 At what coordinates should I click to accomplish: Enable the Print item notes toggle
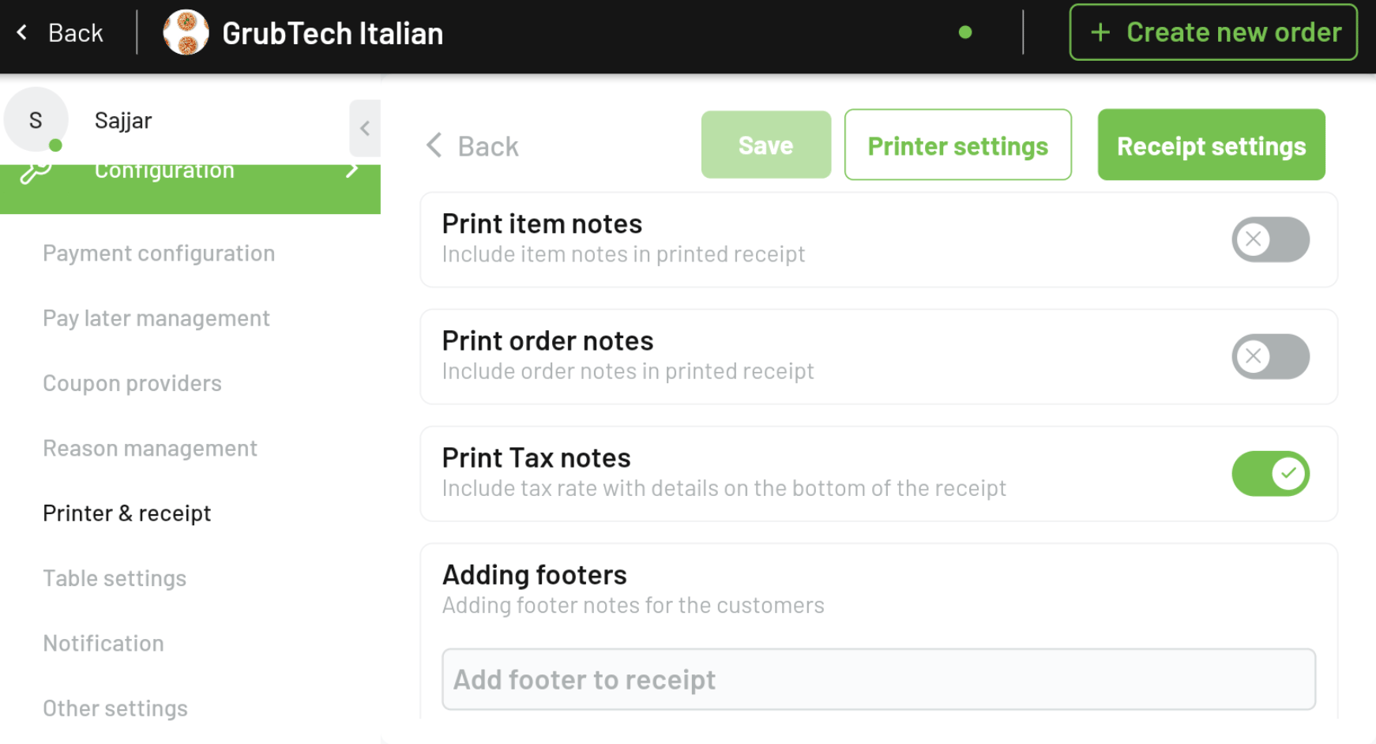pos(1270,240)
